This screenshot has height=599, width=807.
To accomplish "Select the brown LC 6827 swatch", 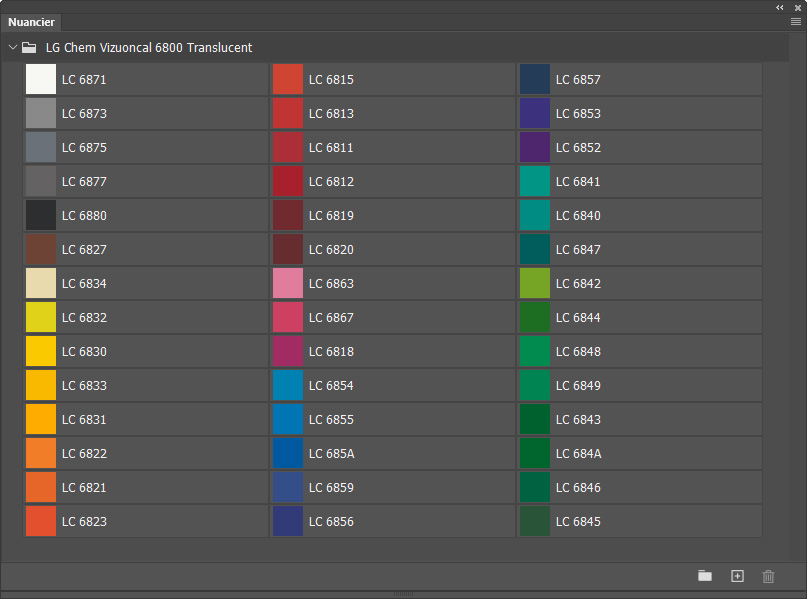I will point(41,249).
